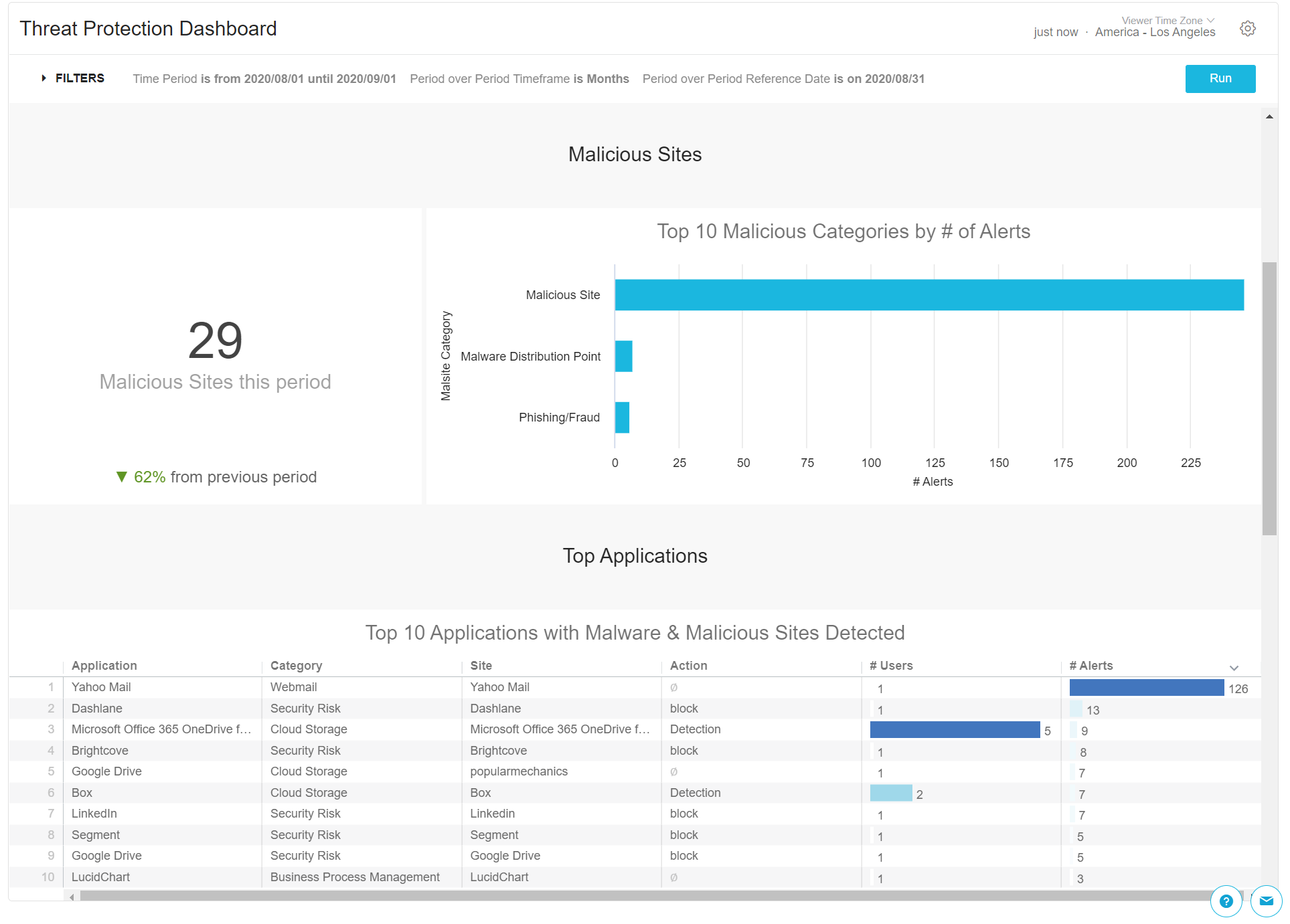
Task: Open the dashboard settings gear icon
Action: pos(1247,29)
